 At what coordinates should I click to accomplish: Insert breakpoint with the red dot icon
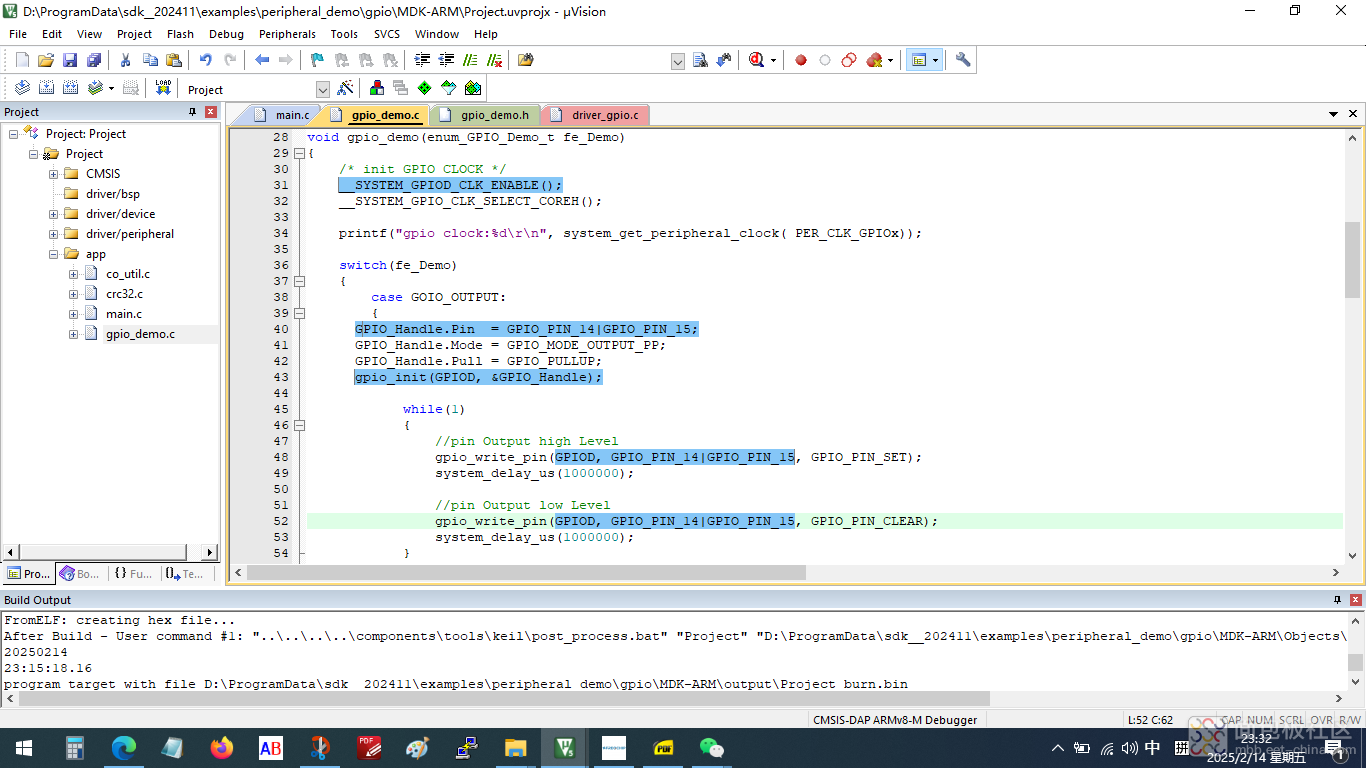click(801, 60)
